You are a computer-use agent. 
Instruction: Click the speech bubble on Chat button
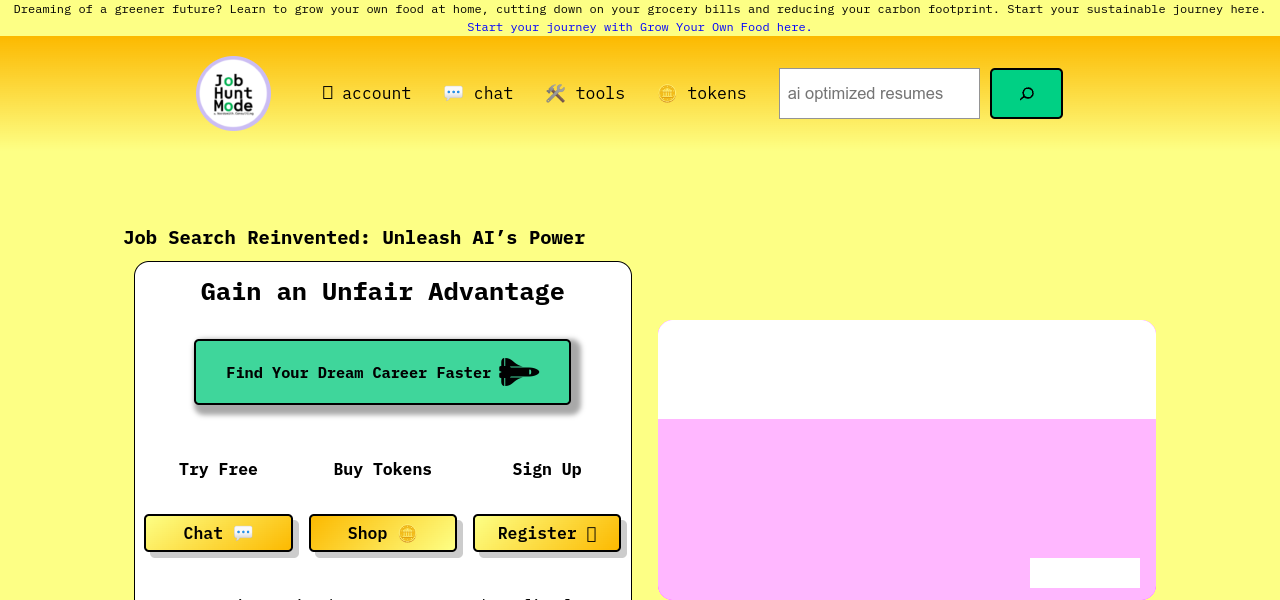[243, 533]
